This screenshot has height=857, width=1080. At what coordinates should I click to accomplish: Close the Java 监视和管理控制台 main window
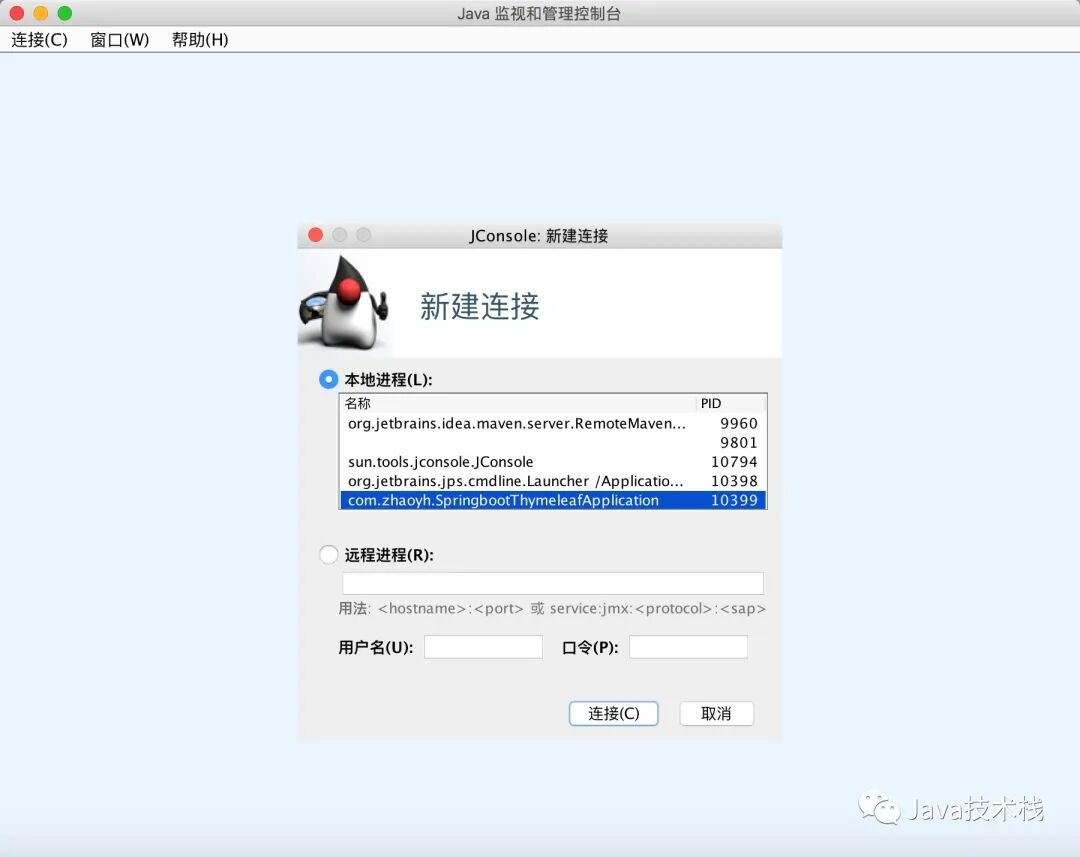17,13
